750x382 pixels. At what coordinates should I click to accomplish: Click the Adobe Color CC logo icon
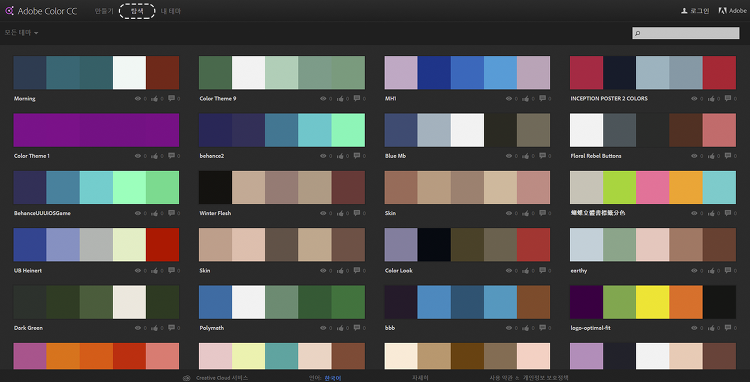coord(10,11)
